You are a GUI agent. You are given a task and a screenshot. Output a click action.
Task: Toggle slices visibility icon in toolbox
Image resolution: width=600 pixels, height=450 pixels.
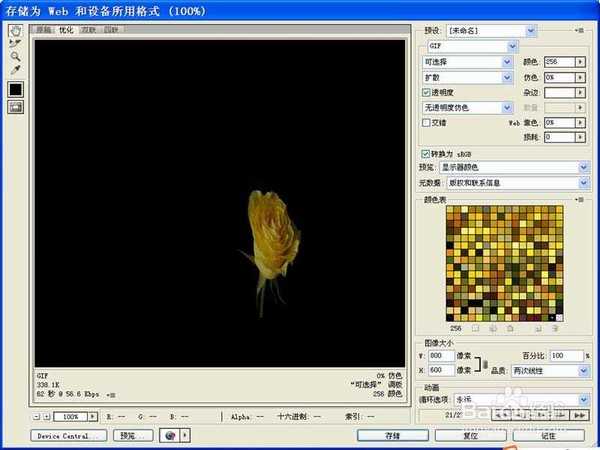[x=16, y=108]
